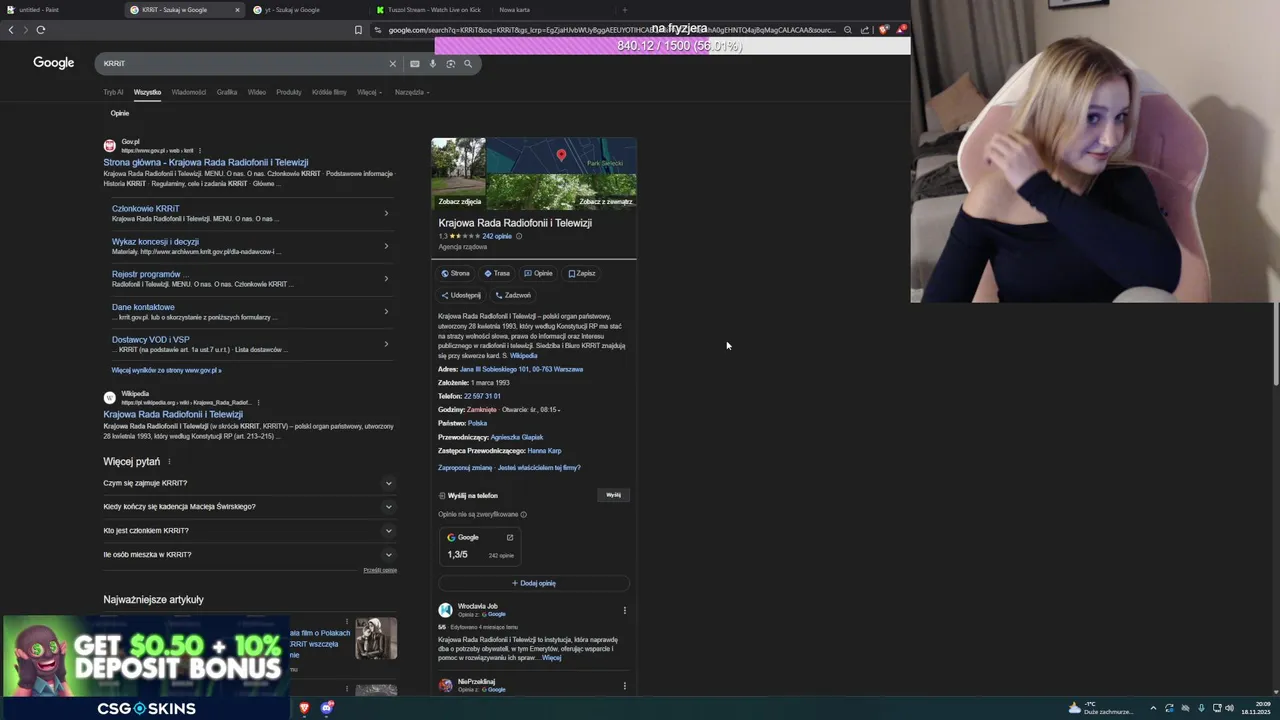Image resolution: width=1280 pixels, height=720 pixels.
Task: Expand the Dane kontaktowe sitelink arrow
Action: tap(386, 311)
